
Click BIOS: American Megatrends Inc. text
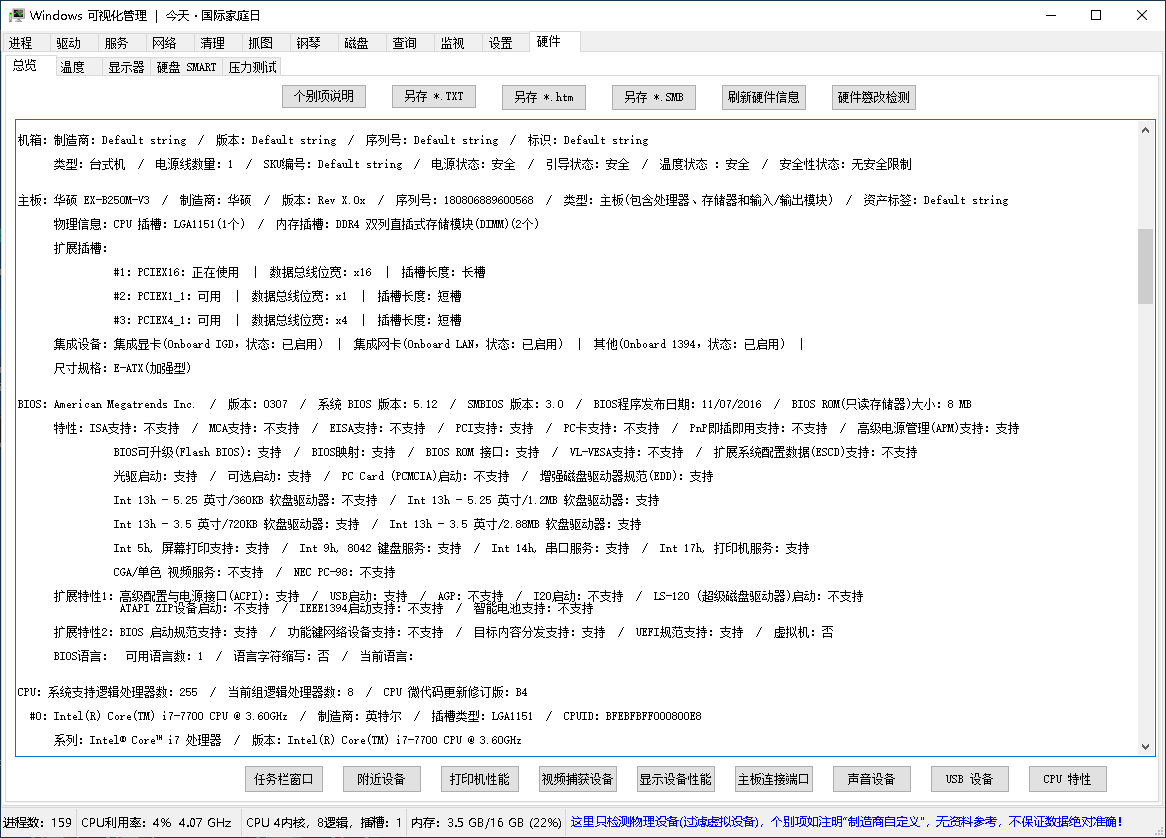[106, 404]
